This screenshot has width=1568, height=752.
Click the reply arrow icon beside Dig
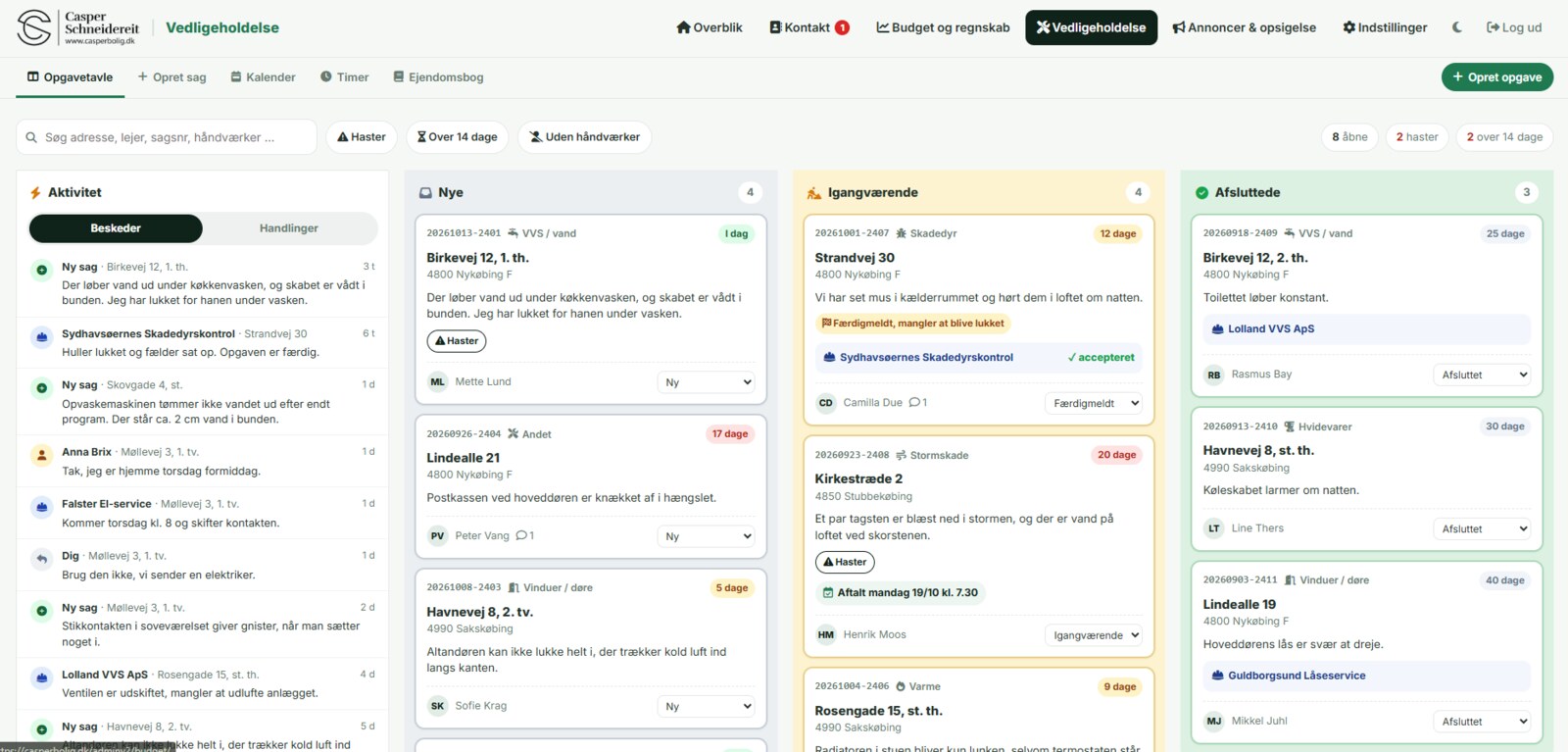(x=41, y=559)
